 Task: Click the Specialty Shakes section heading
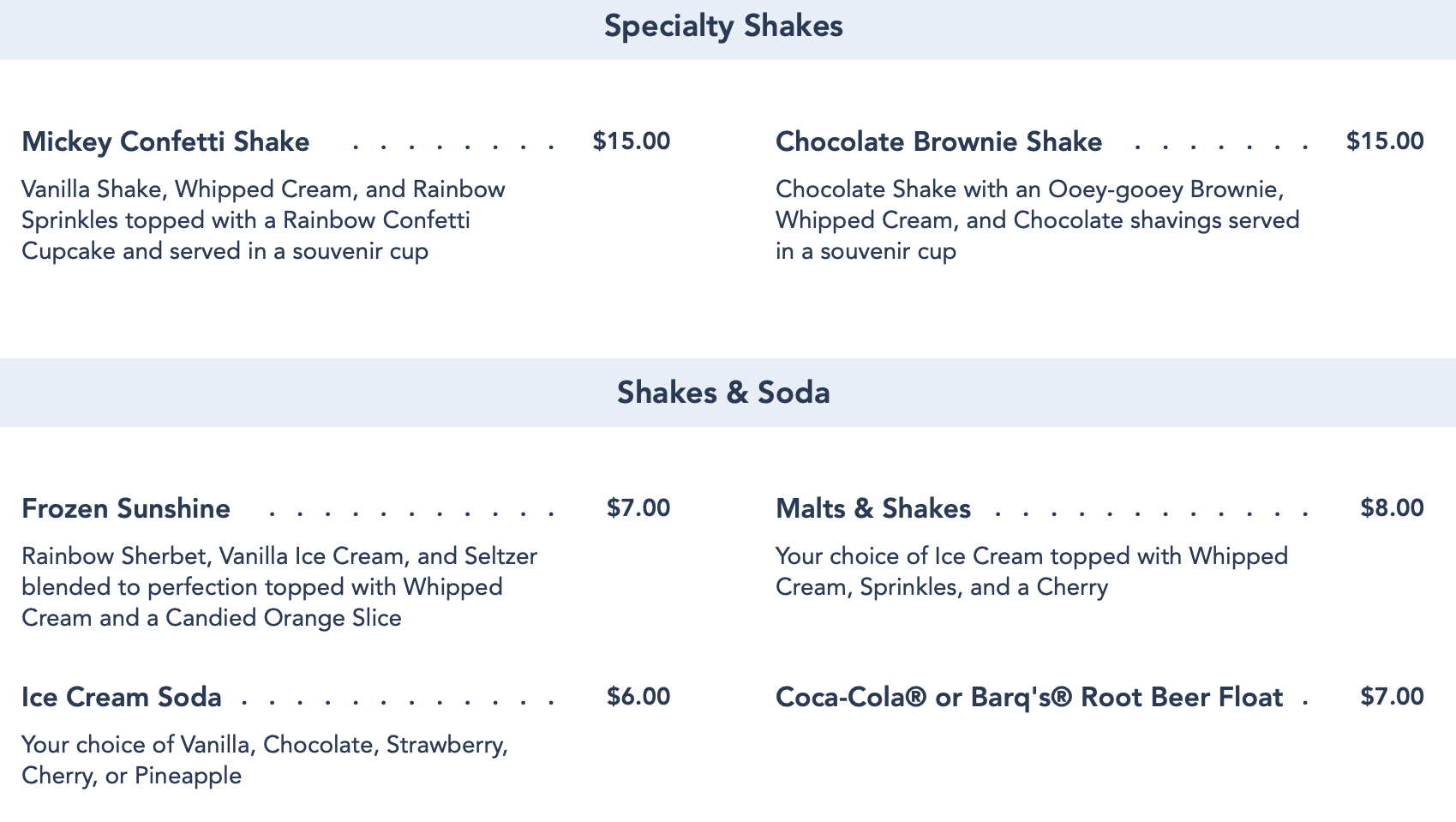pos(723,27)
